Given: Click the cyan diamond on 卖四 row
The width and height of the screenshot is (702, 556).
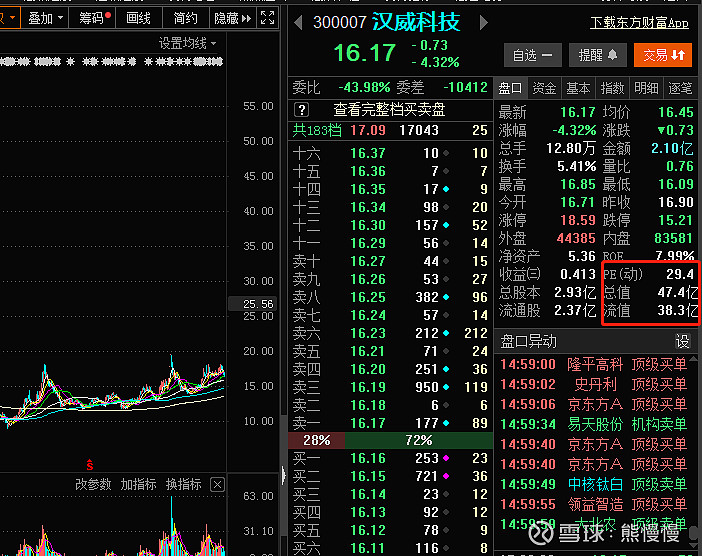Looking at the screenshot, I should click(x=446, y=369).
